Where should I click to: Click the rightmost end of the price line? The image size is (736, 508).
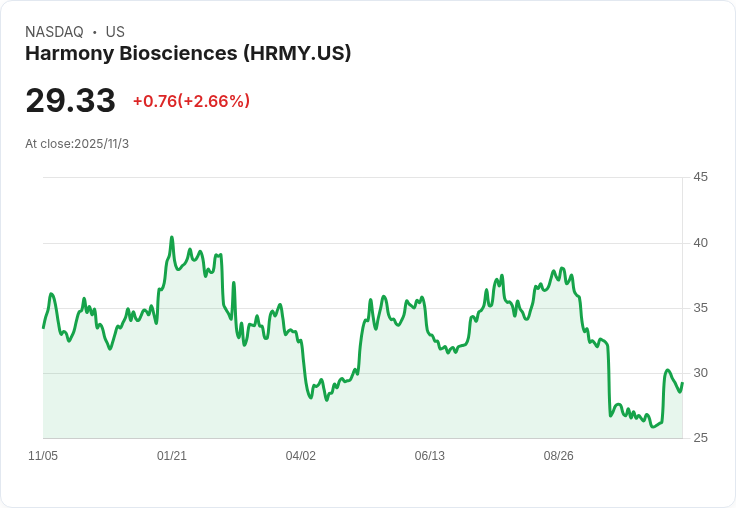[x=682, y=383]
